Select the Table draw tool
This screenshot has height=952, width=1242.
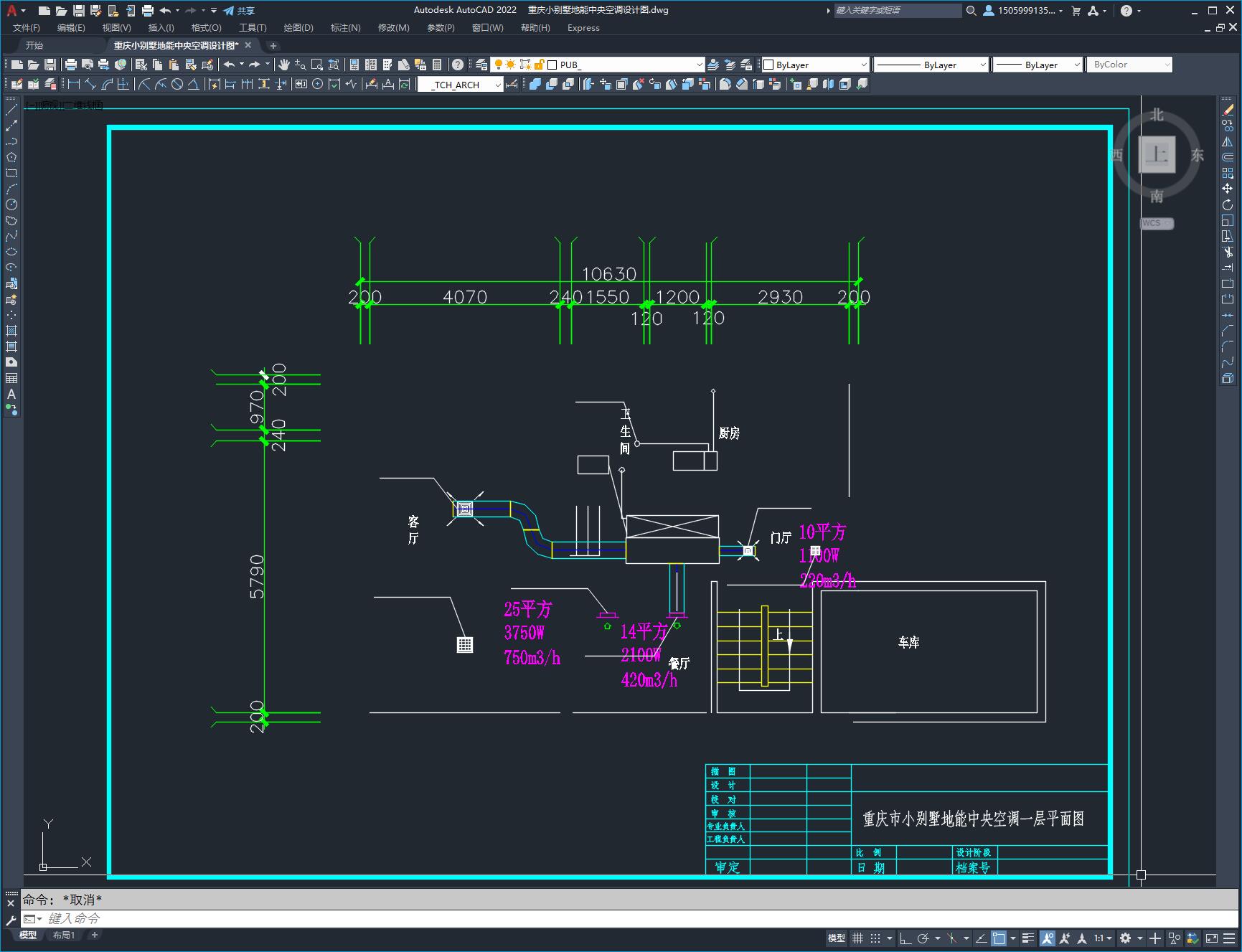[x=11, y=378]
